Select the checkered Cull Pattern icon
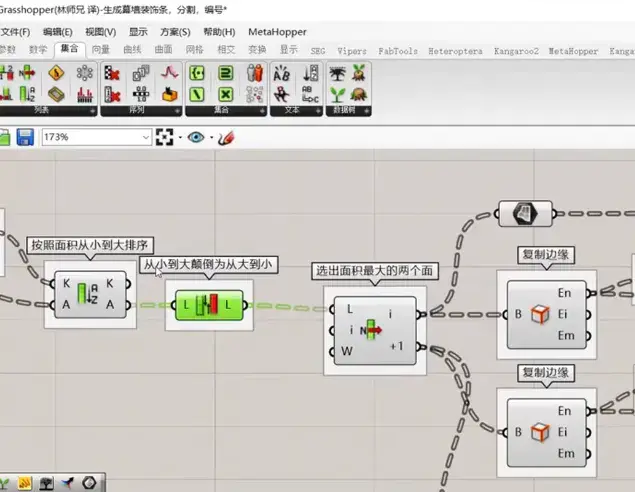 pos(112,73)
